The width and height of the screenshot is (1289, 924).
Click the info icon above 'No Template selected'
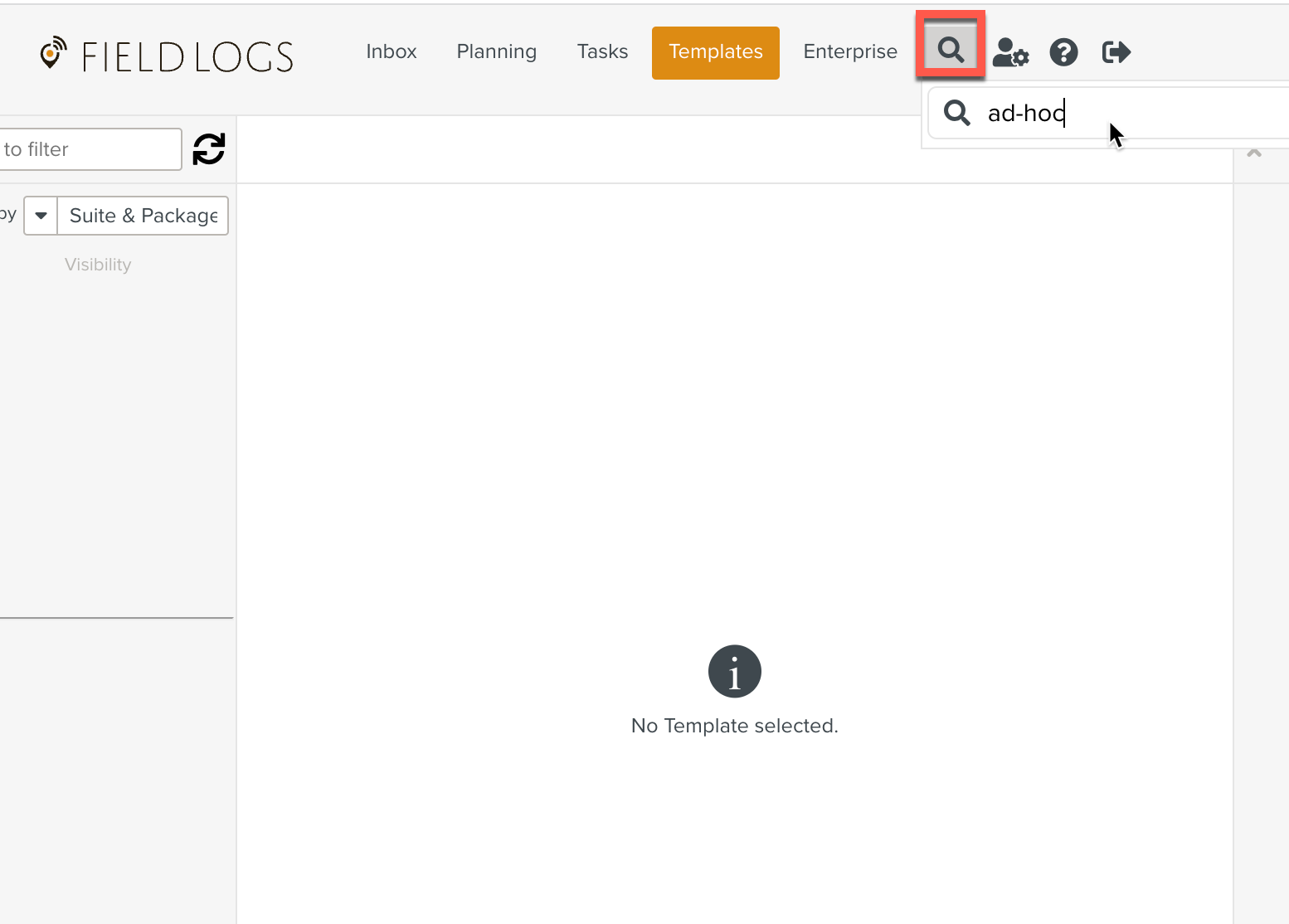click(734, 671)
